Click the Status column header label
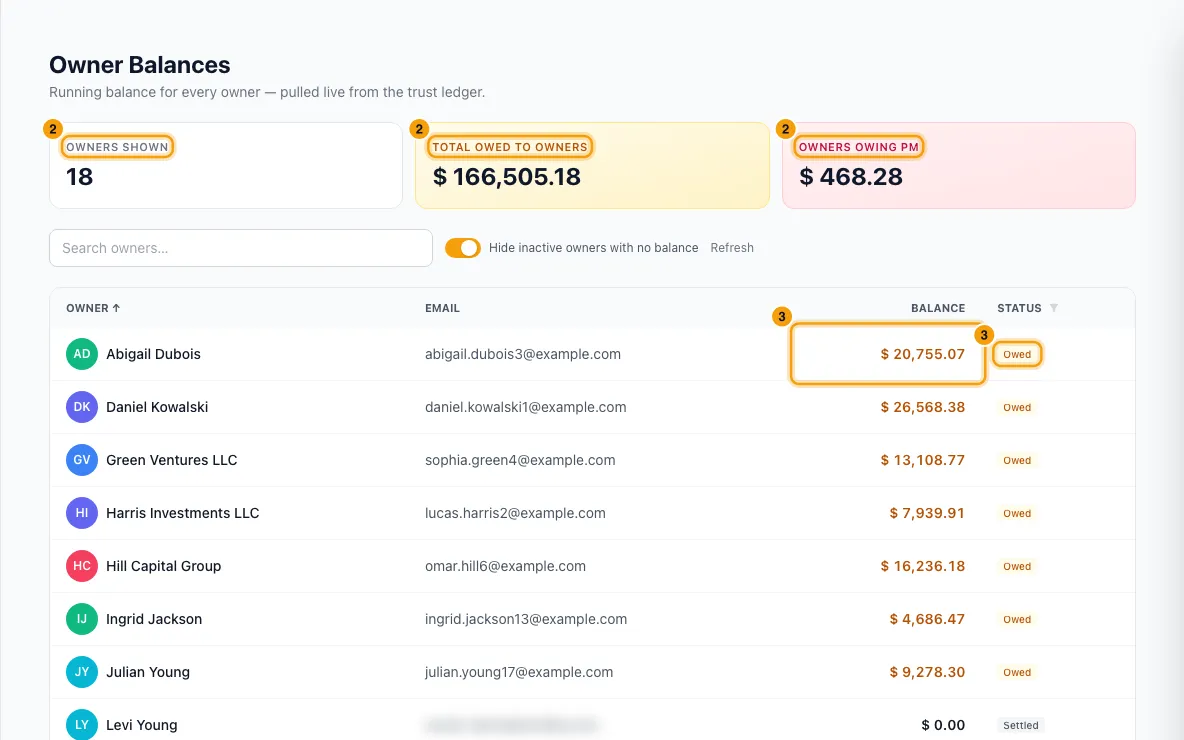1184x740 pixels. point(1019,308)
